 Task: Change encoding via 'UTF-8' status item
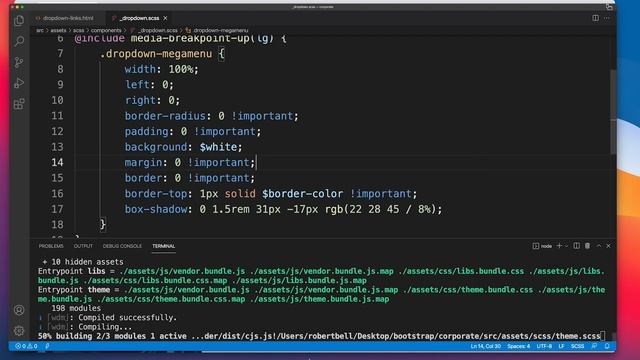(x=544, y=346)
